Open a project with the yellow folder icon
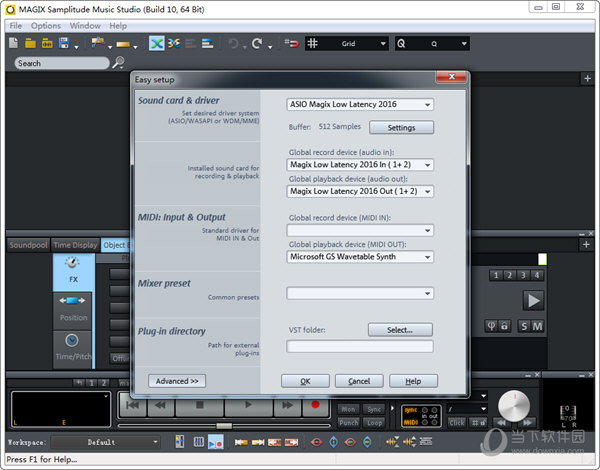The image size is (600, 470). pos(30,43)
